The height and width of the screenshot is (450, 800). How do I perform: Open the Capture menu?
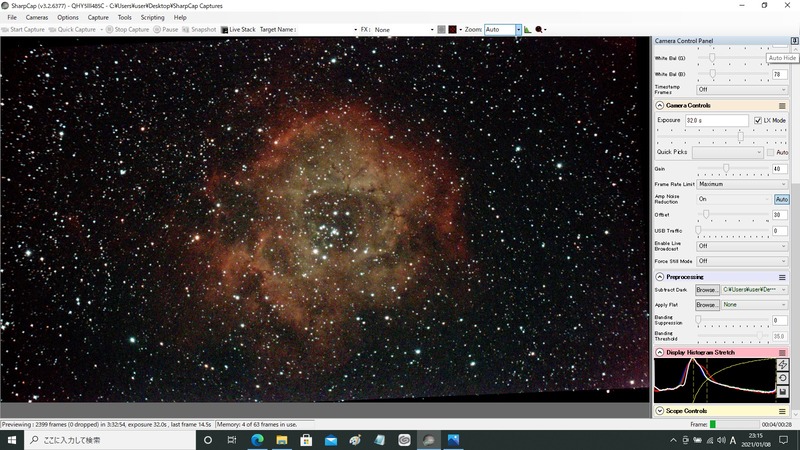point(98,17)
